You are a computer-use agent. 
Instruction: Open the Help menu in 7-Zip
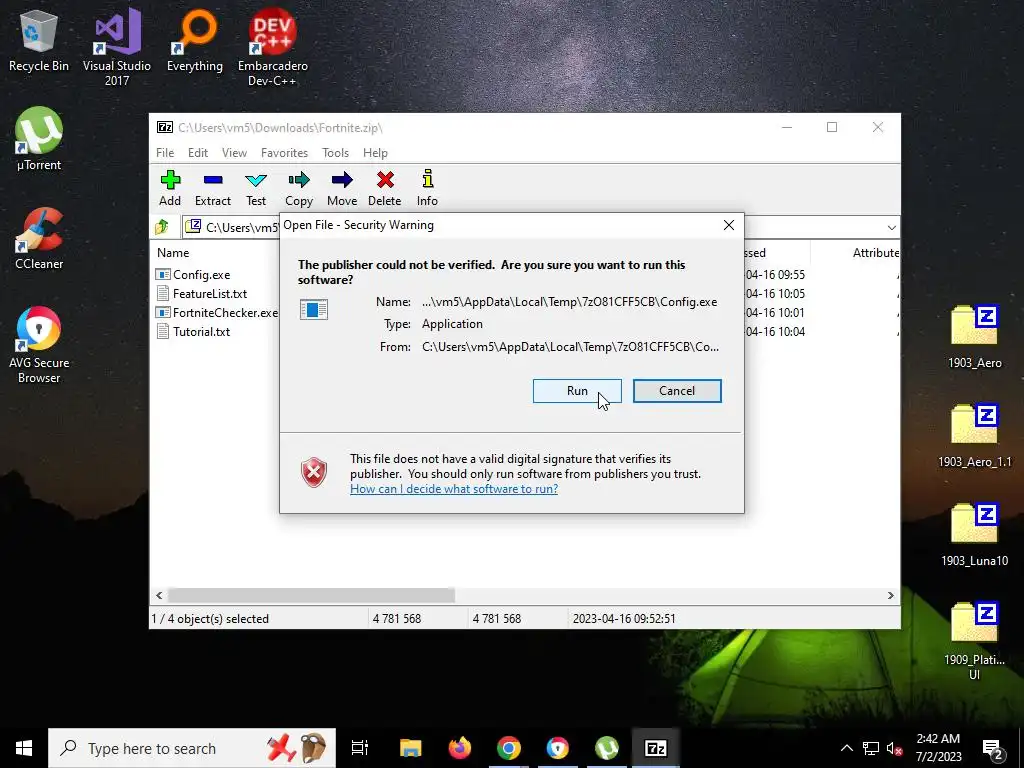tap(375, 153)
